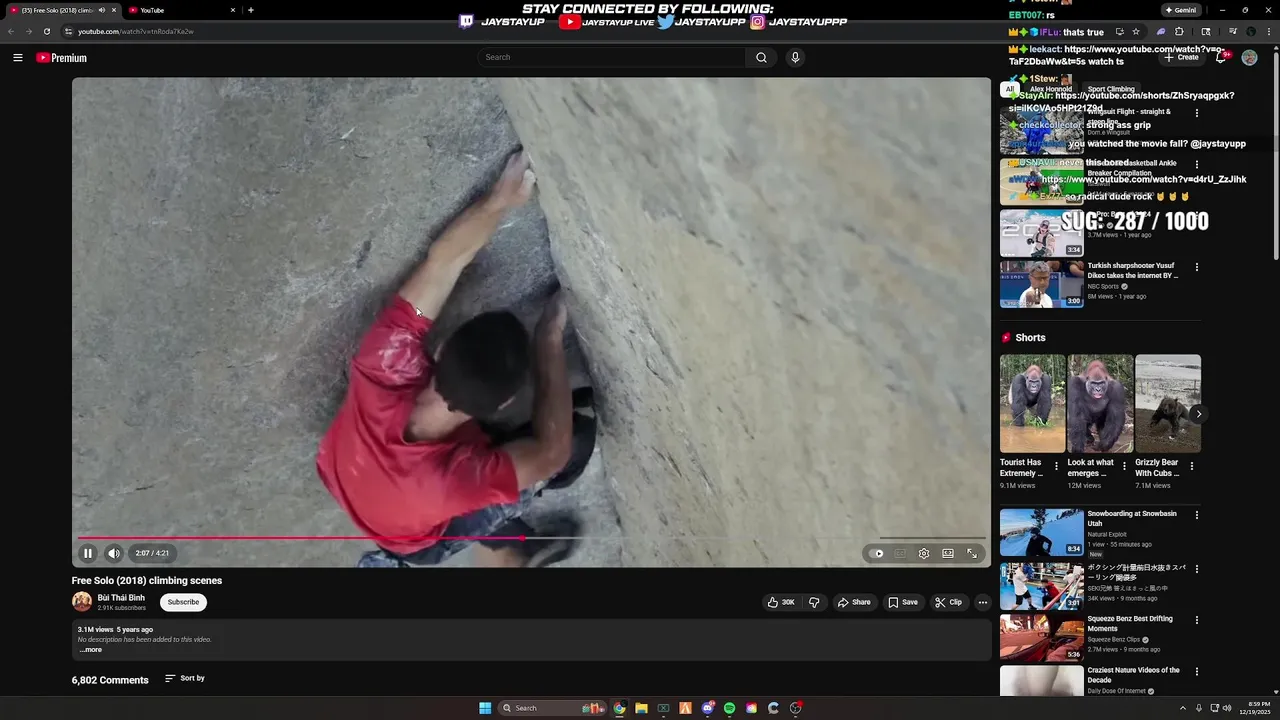1280x720 pixels.
Task: Start voice search with microphone icon
Action: (x=795, y=57)
